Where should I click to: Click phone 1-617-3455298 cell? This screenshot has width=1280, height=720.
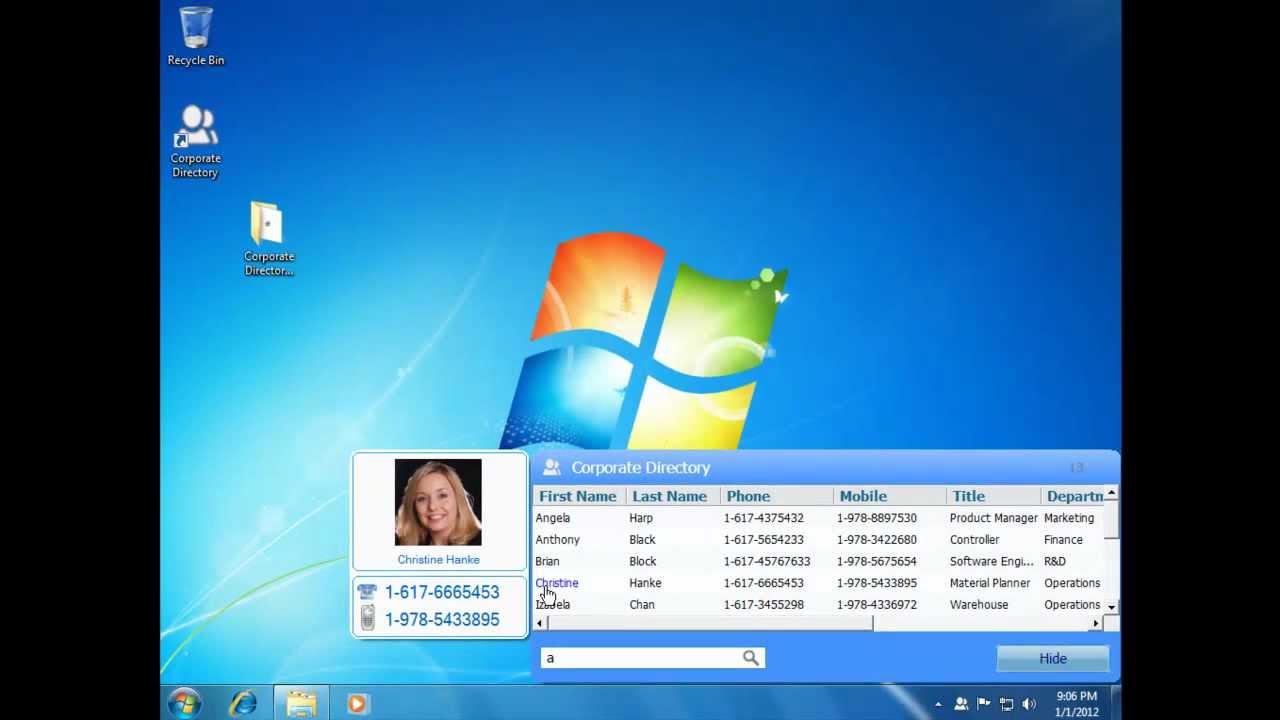[764, 605]
